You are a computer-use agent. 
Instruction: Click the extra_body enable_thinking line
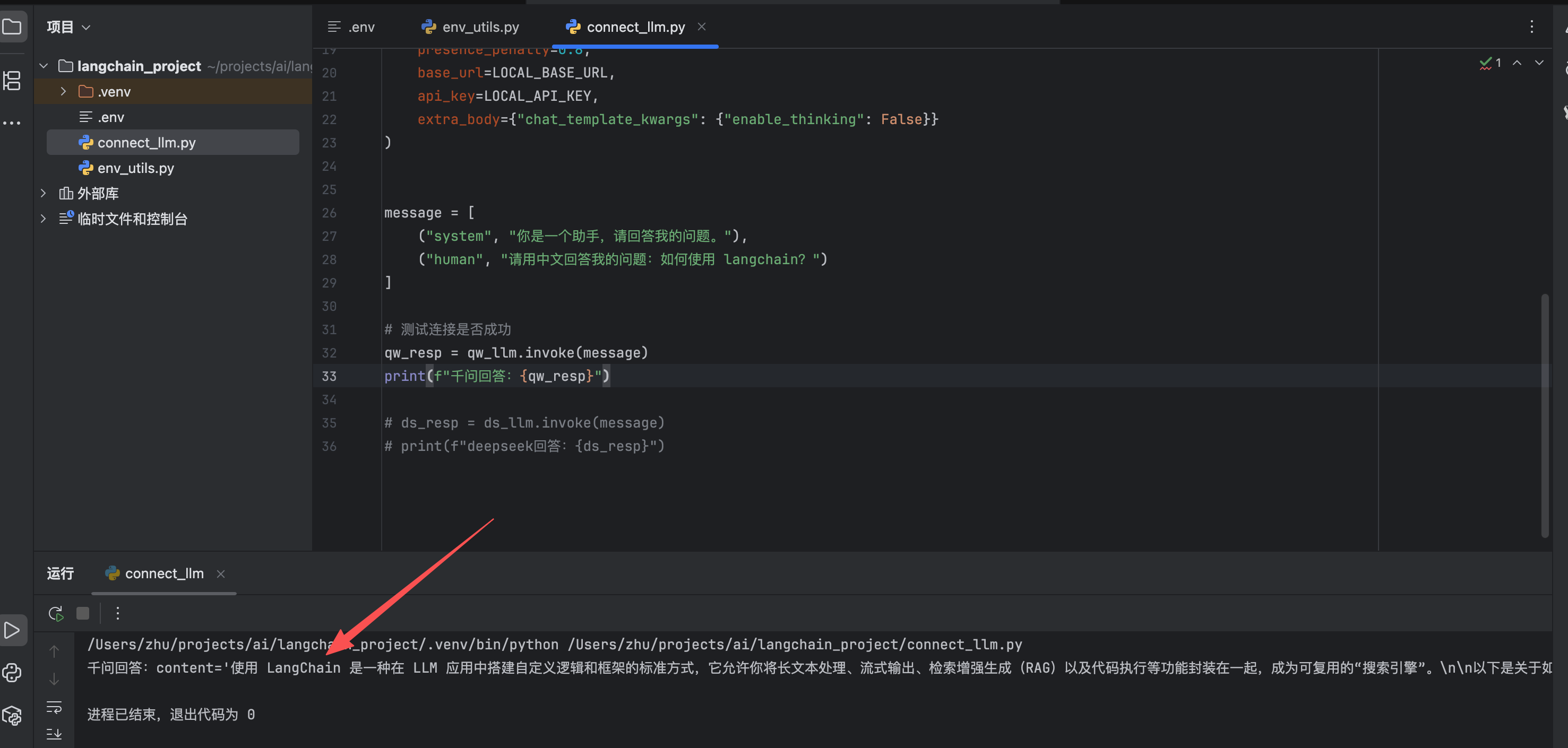coord(677,119)
